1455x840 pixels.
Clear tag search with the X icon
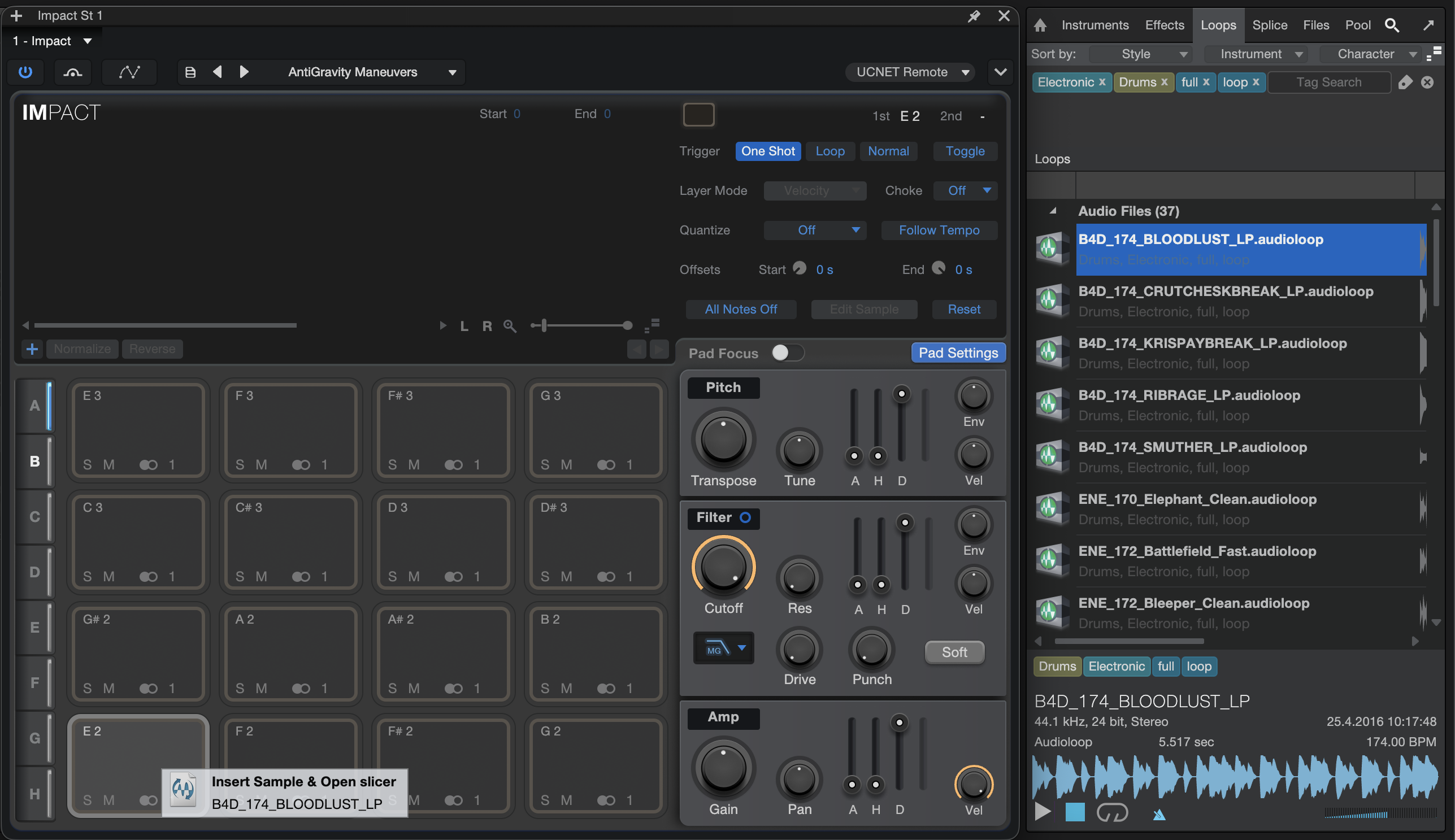(x=1427, y=82)
